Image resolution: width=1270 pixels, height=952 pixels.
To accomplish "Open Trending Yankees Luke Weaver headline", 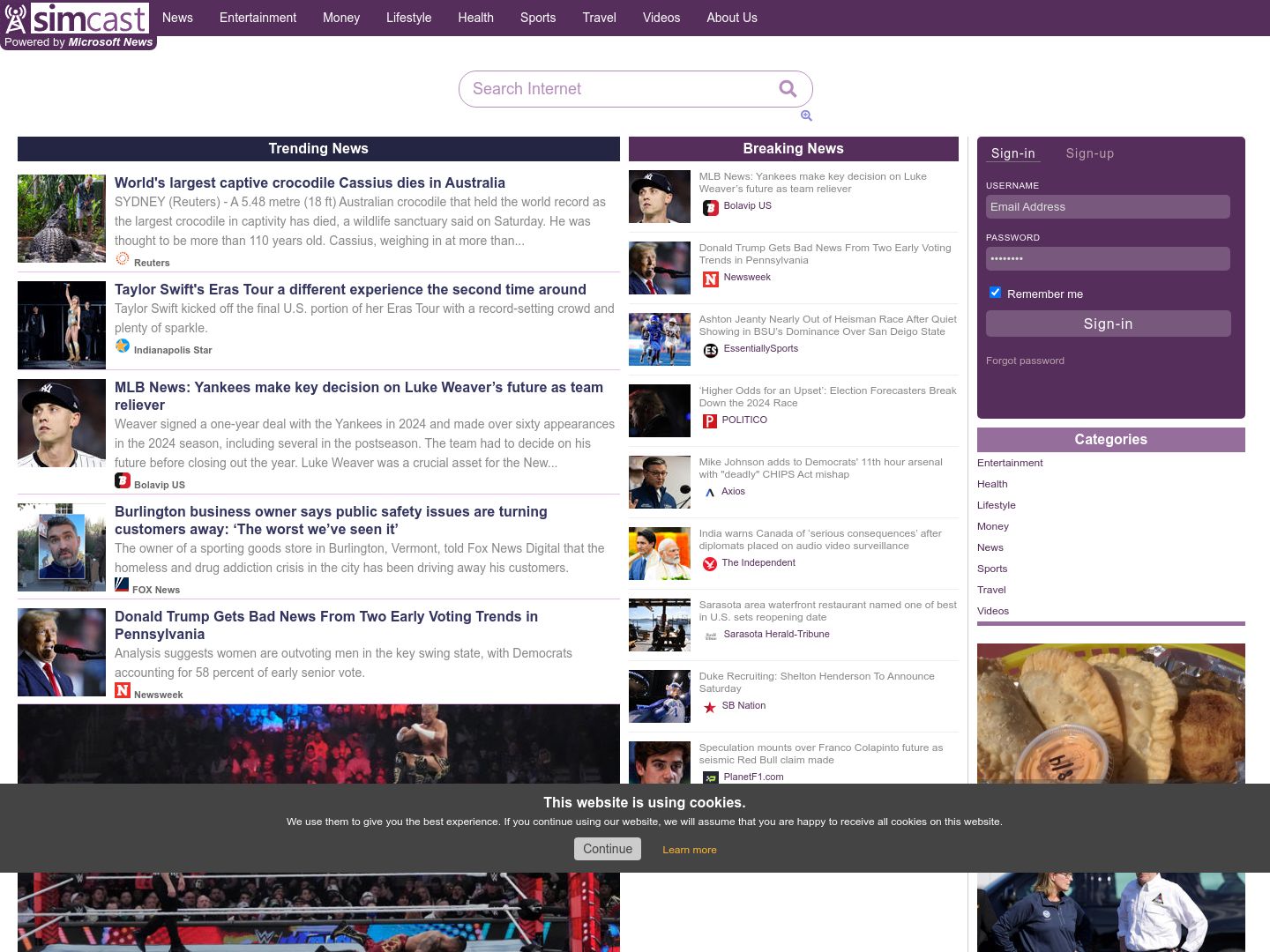I will click(359, 396).
